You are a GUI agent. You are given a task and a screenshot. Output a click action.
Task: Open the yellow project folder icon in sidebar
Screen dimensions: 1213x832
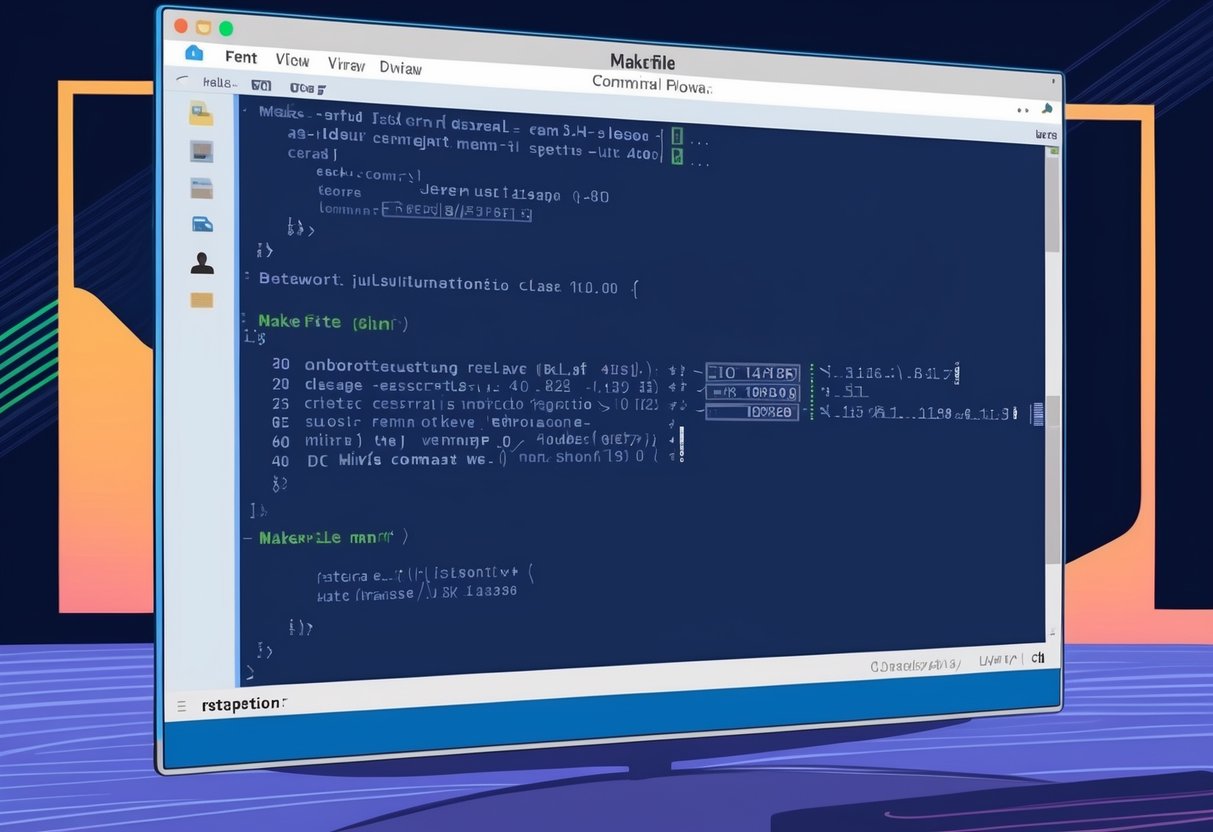201,115
